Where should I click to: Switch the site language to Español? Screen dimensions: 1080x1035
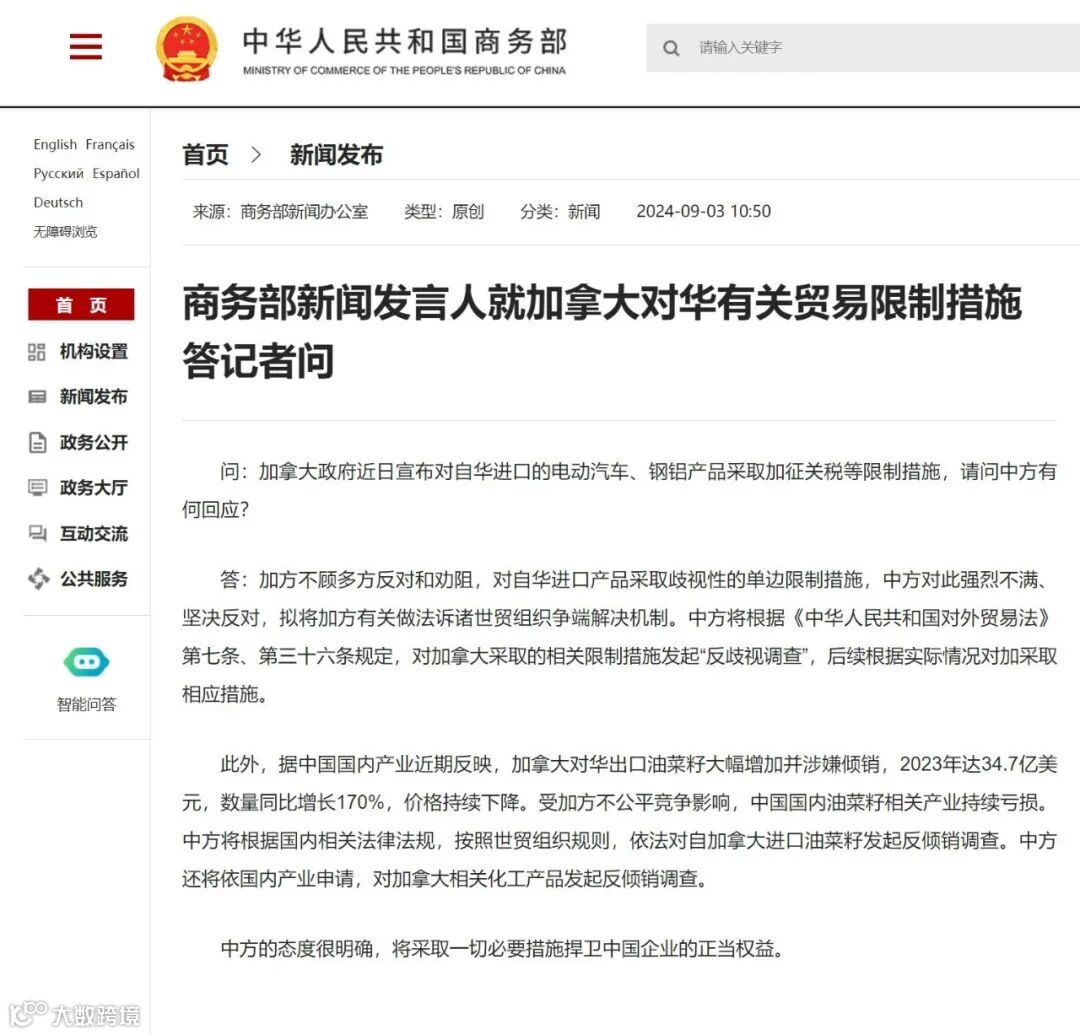click(x=116, y=174)
